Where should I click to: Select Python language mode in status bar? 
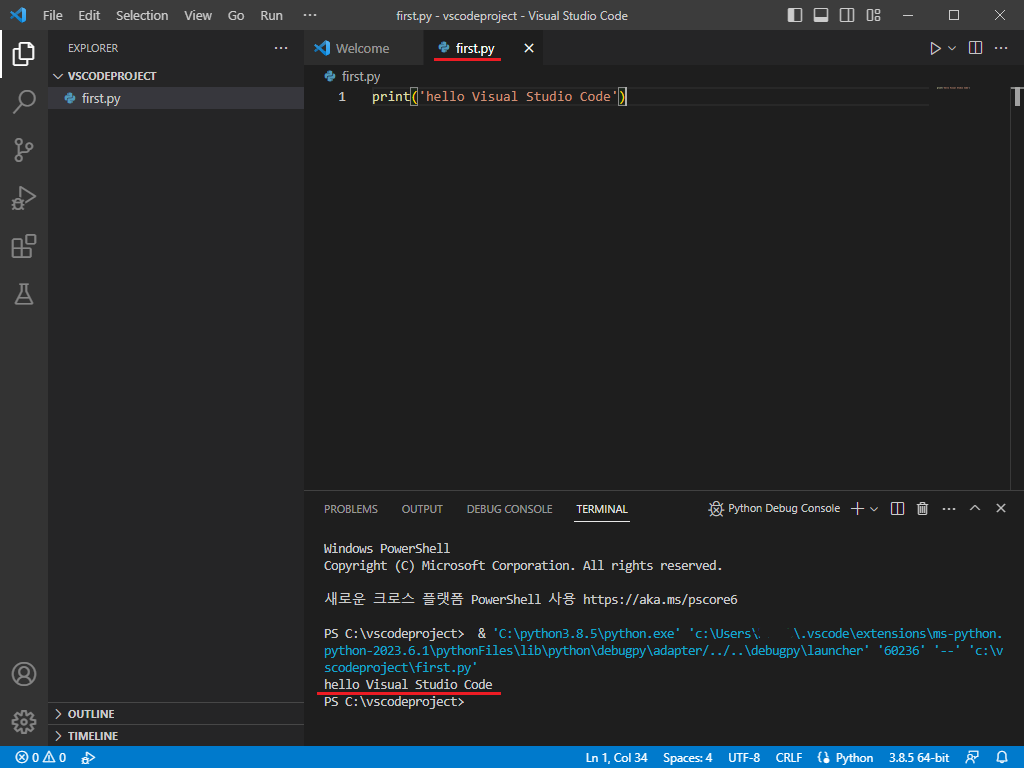click(854, 758)
